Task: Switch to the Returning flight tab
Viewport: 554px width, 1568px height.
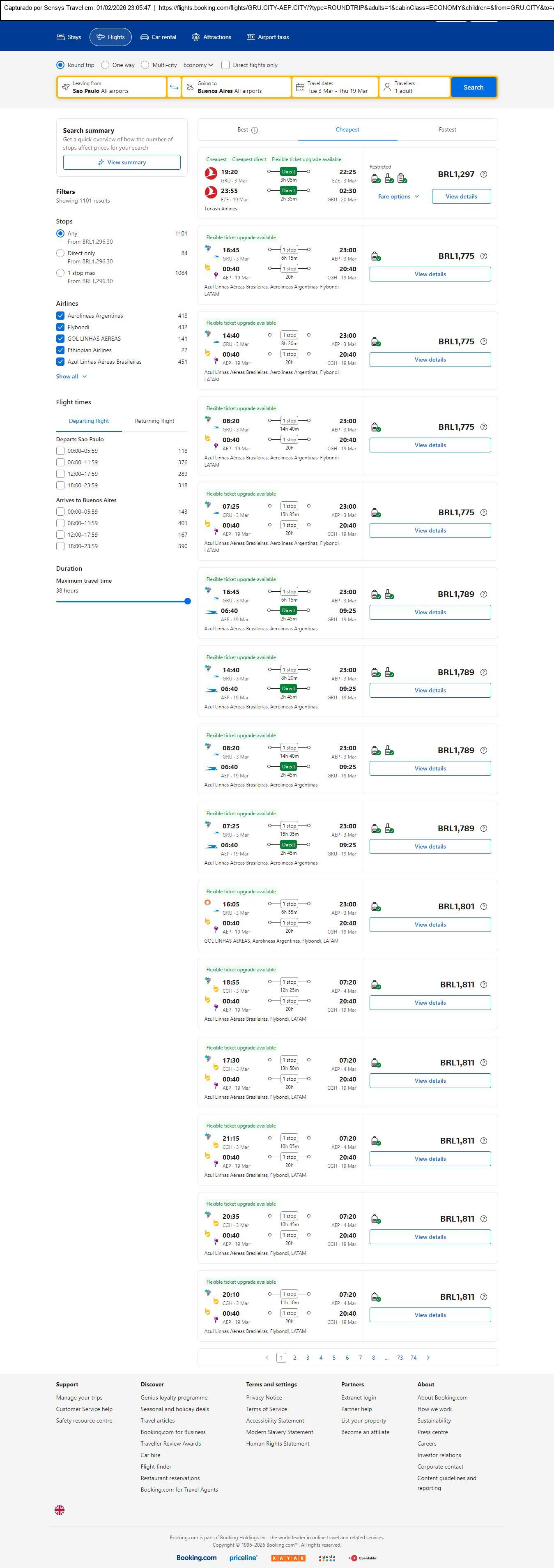Action: pyautogui.click(x=154, y=421)
